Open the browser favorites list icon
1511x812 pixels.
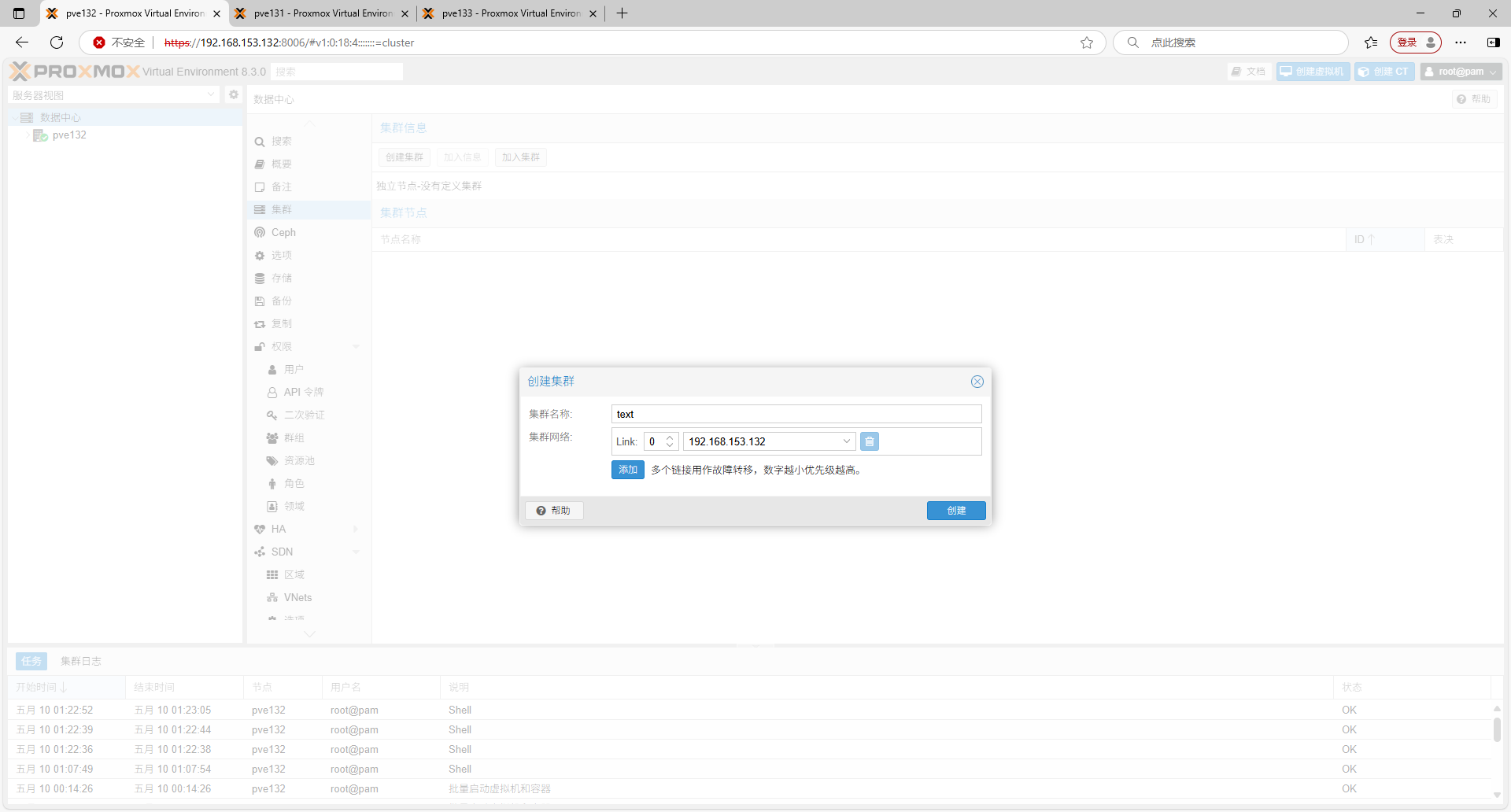[x=1371, y=42]
